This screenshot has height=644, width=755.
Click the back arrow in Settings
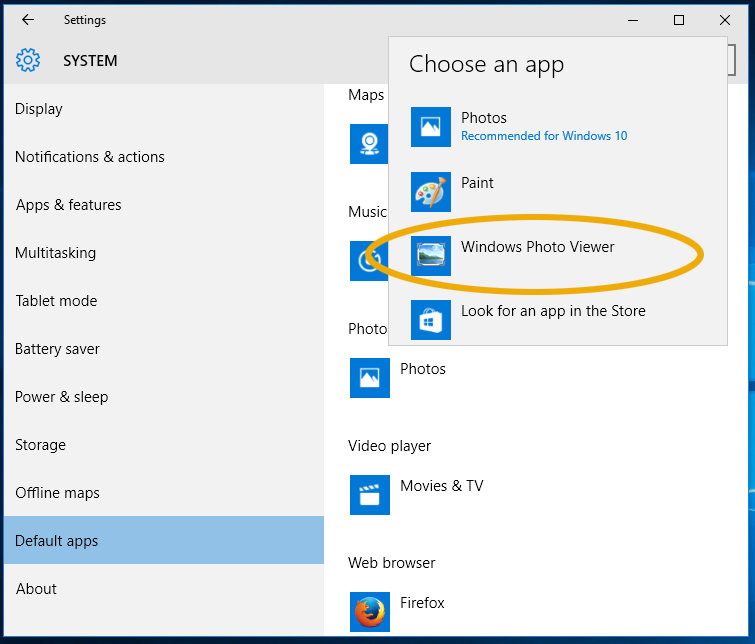click(x=28, y=20)
